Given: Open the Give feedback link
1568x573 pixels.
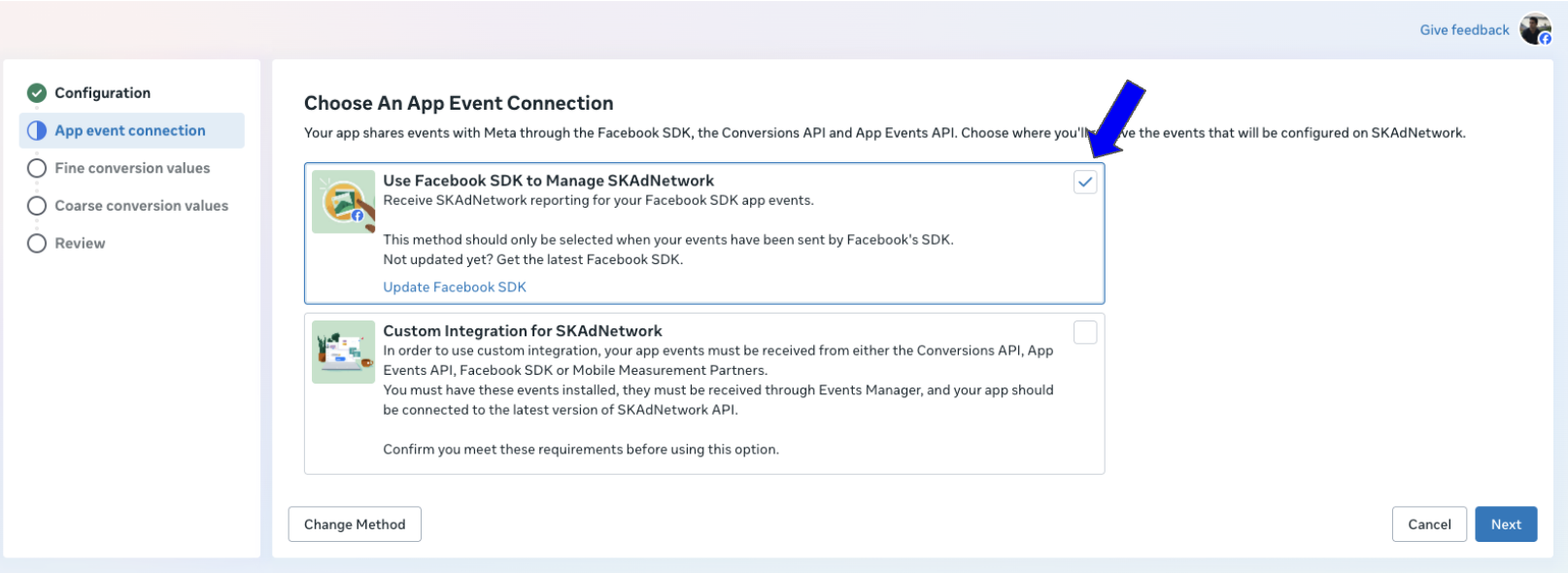Looking at the screenshot, I should coord(1464,30).
